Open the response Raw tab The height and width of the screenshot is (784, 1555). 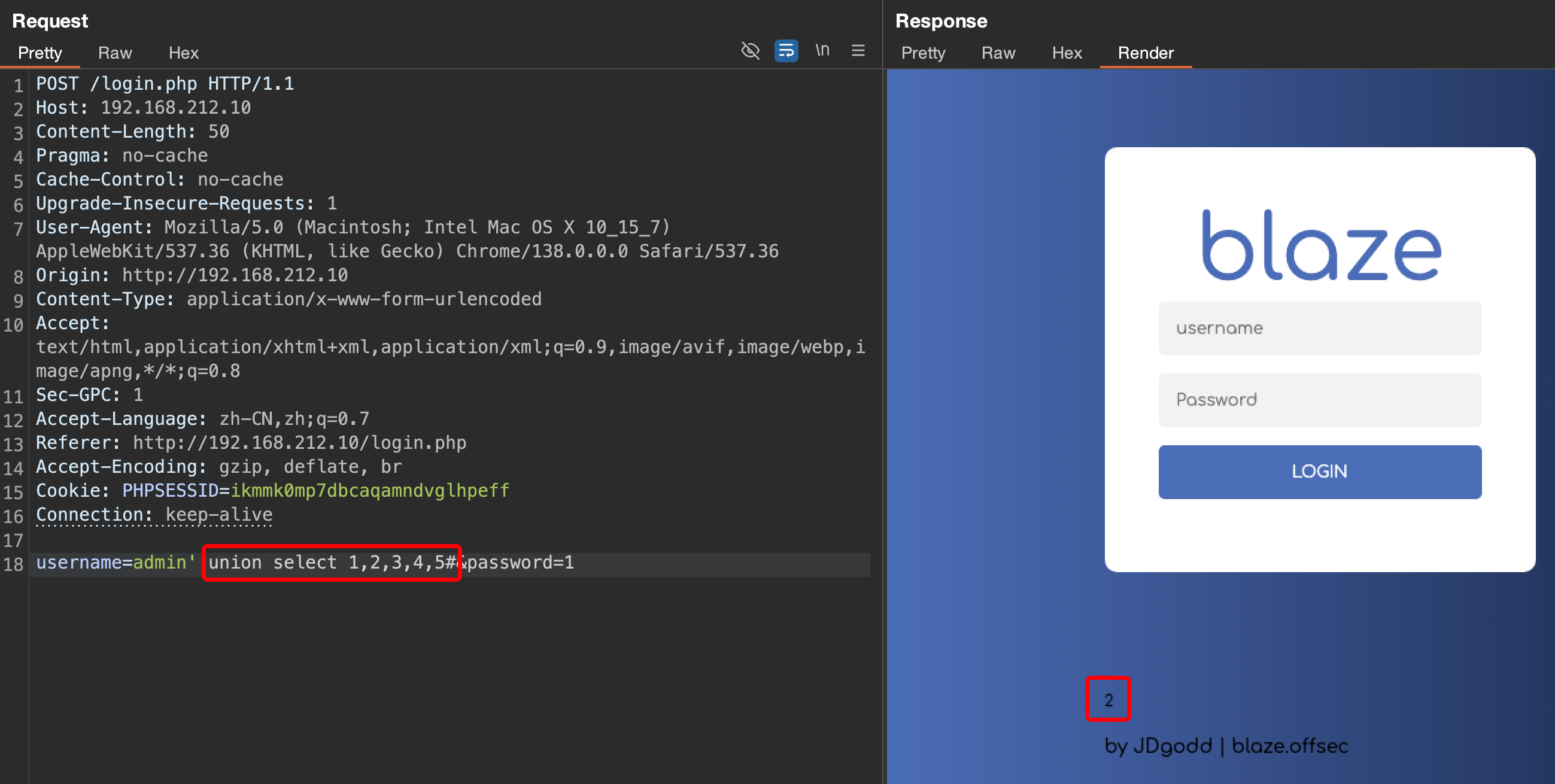(998, 53)
